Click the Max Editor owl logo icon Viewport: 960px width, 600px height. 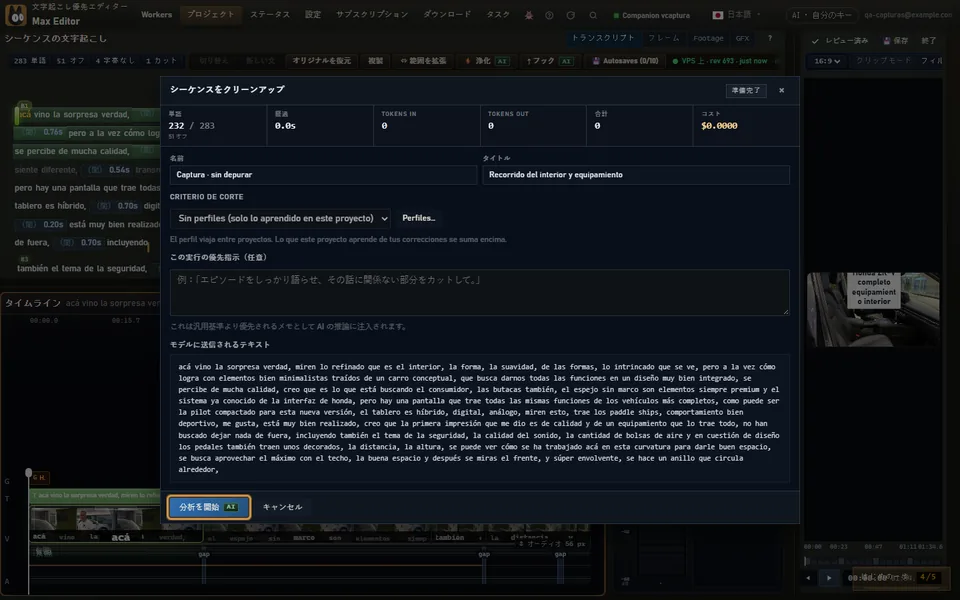[16, 15]
